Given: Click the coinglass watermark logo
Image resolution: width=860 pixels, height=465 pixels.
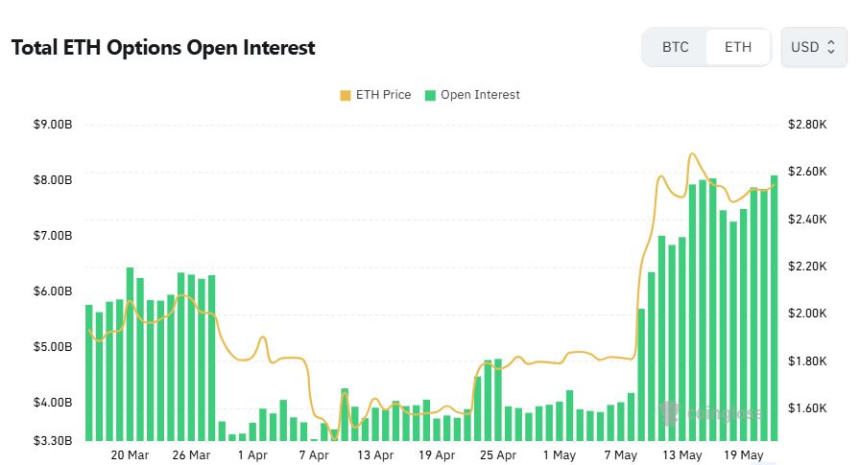Looking at the screenshot, I should click(710, 412).
